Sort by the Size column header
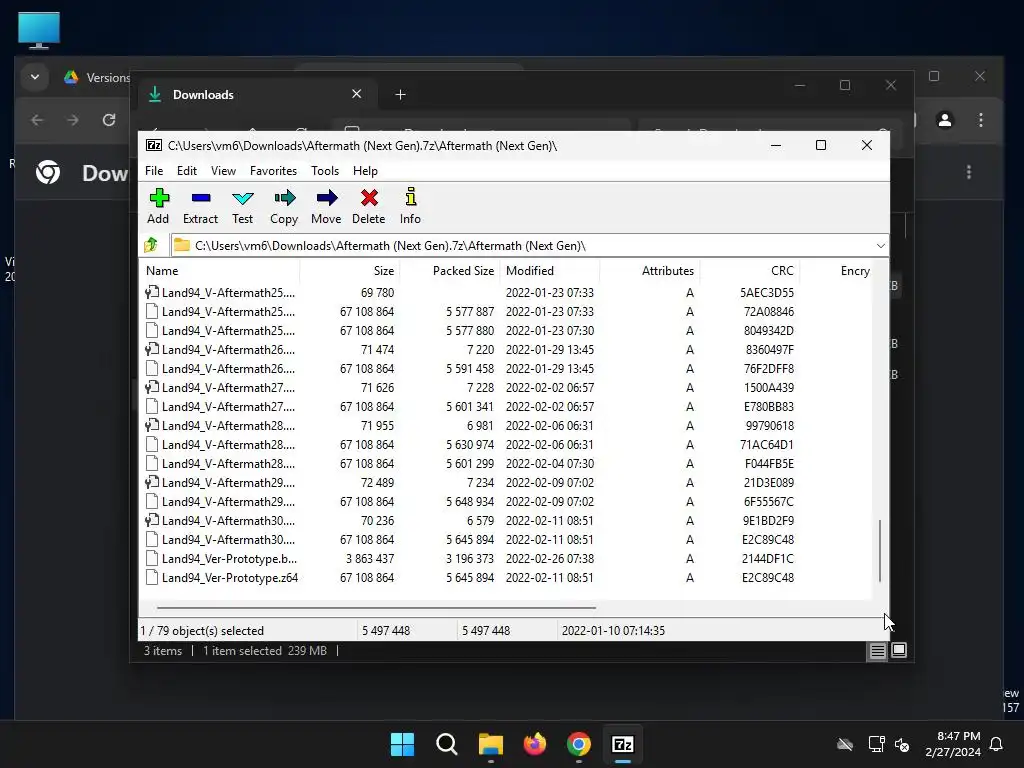 pos(349,270)
